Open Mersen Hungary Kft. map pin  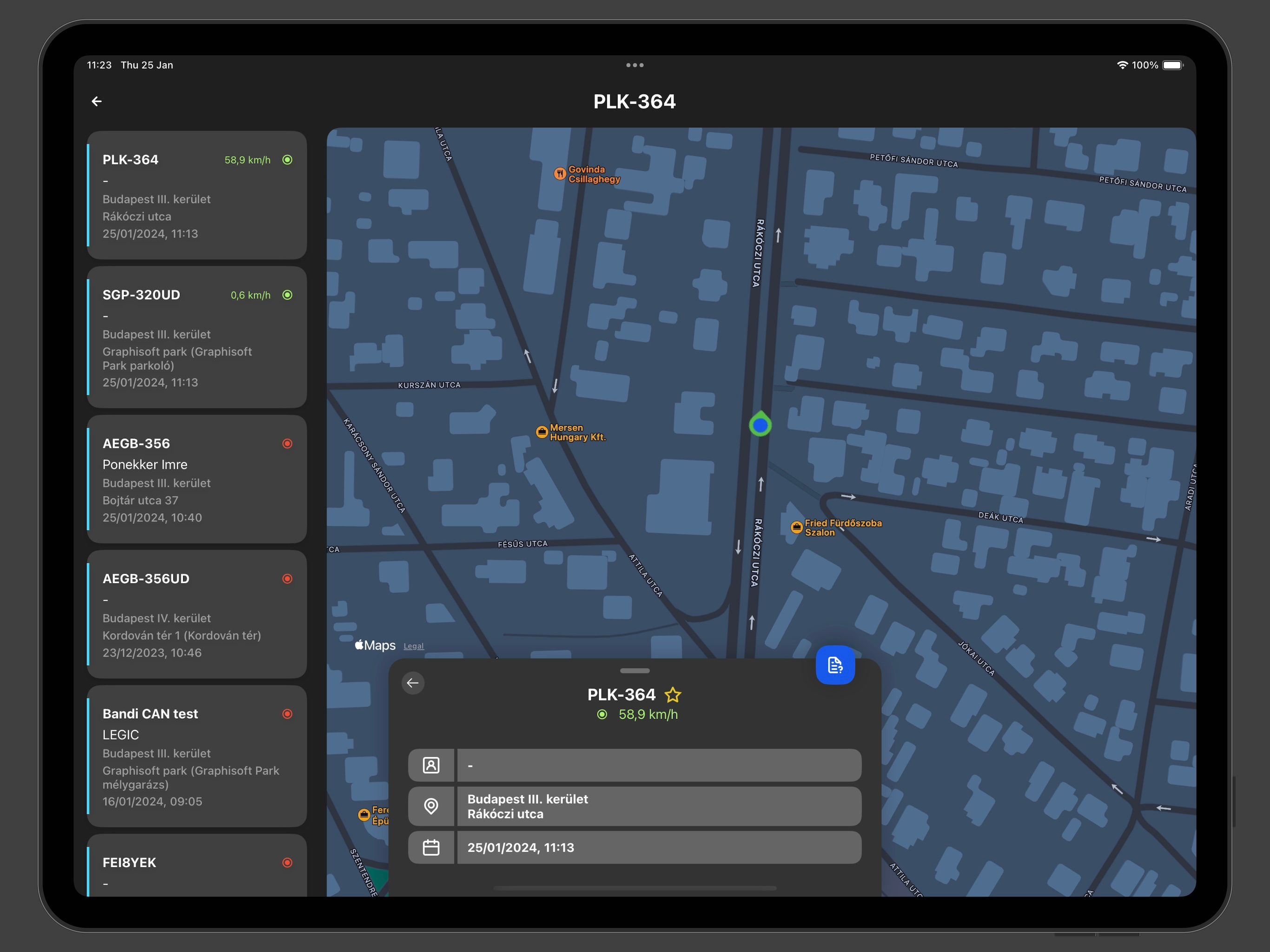click(542, 432)
